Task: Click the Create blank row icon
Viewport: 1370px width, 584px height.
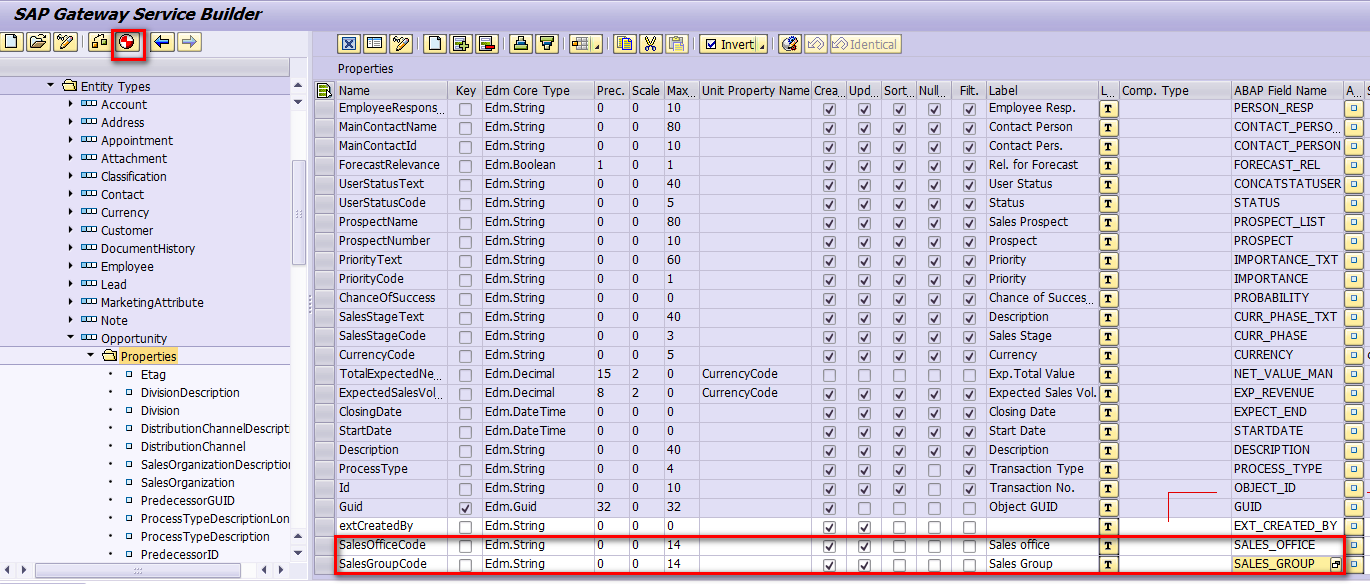Action: tap(435, 44)
